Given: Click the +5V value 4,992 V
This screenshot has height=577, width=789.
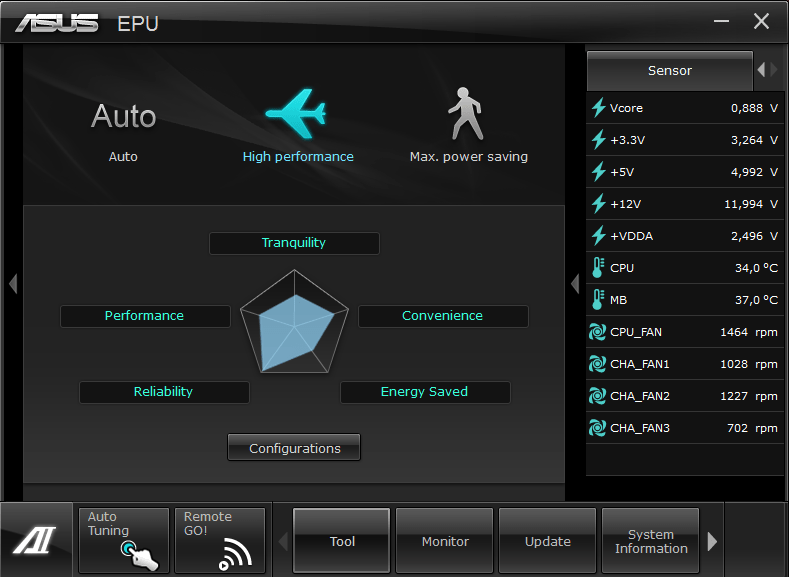Looking at the screenshot, I should 754,172.
